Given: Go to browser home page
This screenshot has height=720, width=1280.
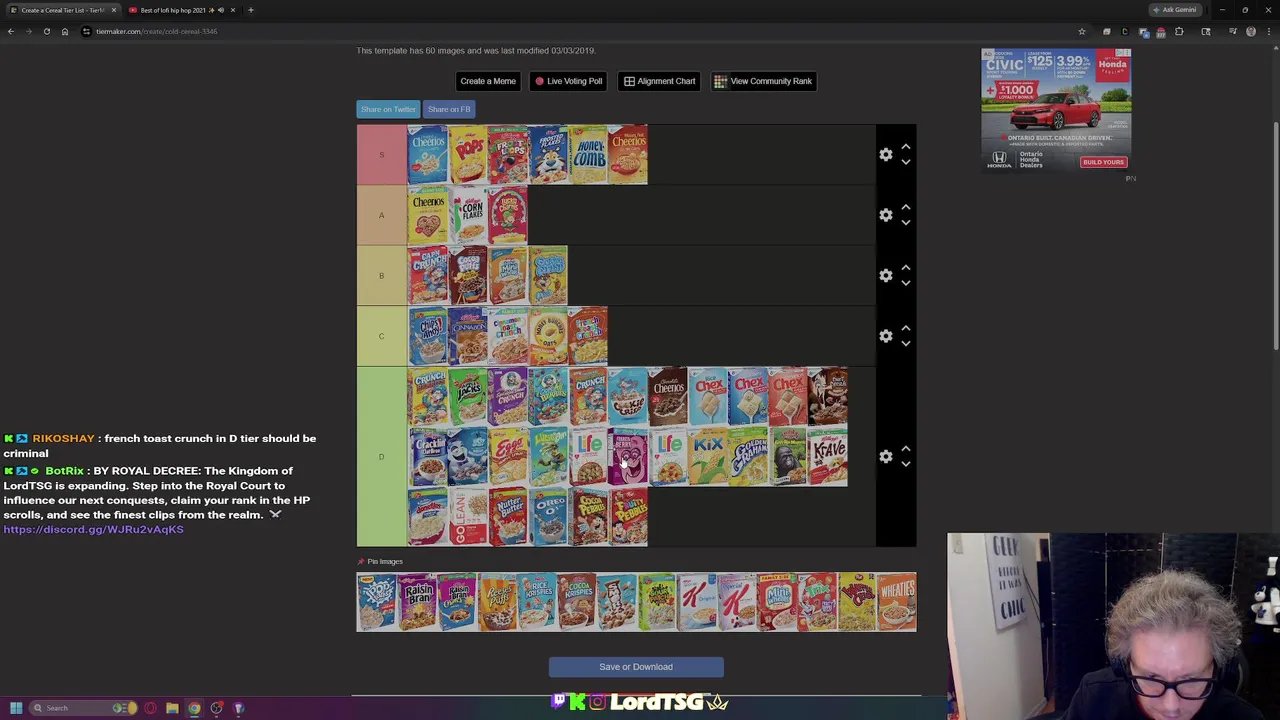Looking at the screenshot, I should click(65, 31).
